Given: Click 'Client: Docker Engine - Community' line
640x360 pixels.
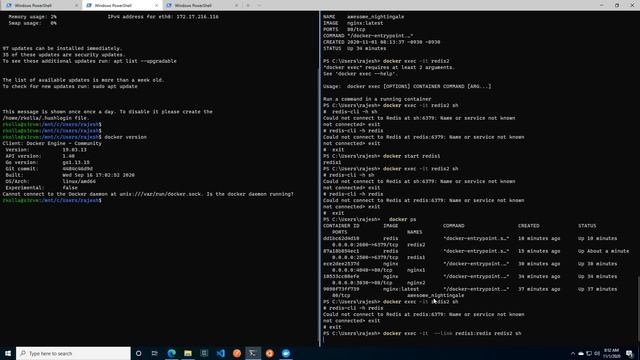Looking at the screenshot, I should click(x=52, y=144).
